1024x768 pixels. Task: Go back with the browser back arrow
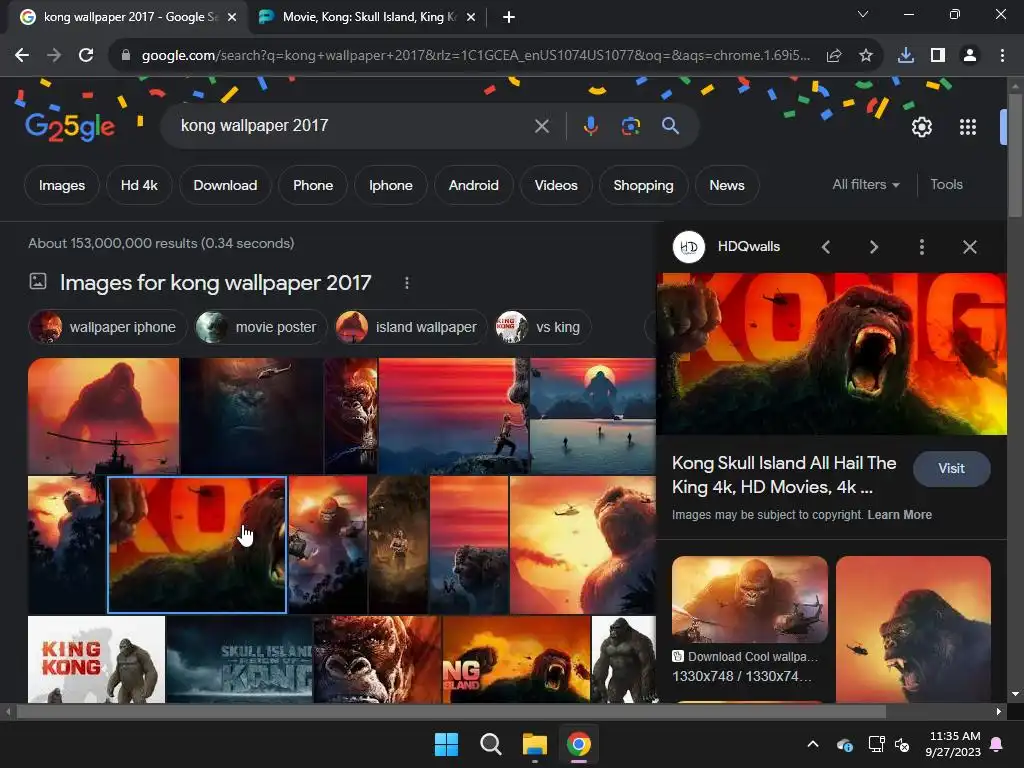[x=22, y=56]
